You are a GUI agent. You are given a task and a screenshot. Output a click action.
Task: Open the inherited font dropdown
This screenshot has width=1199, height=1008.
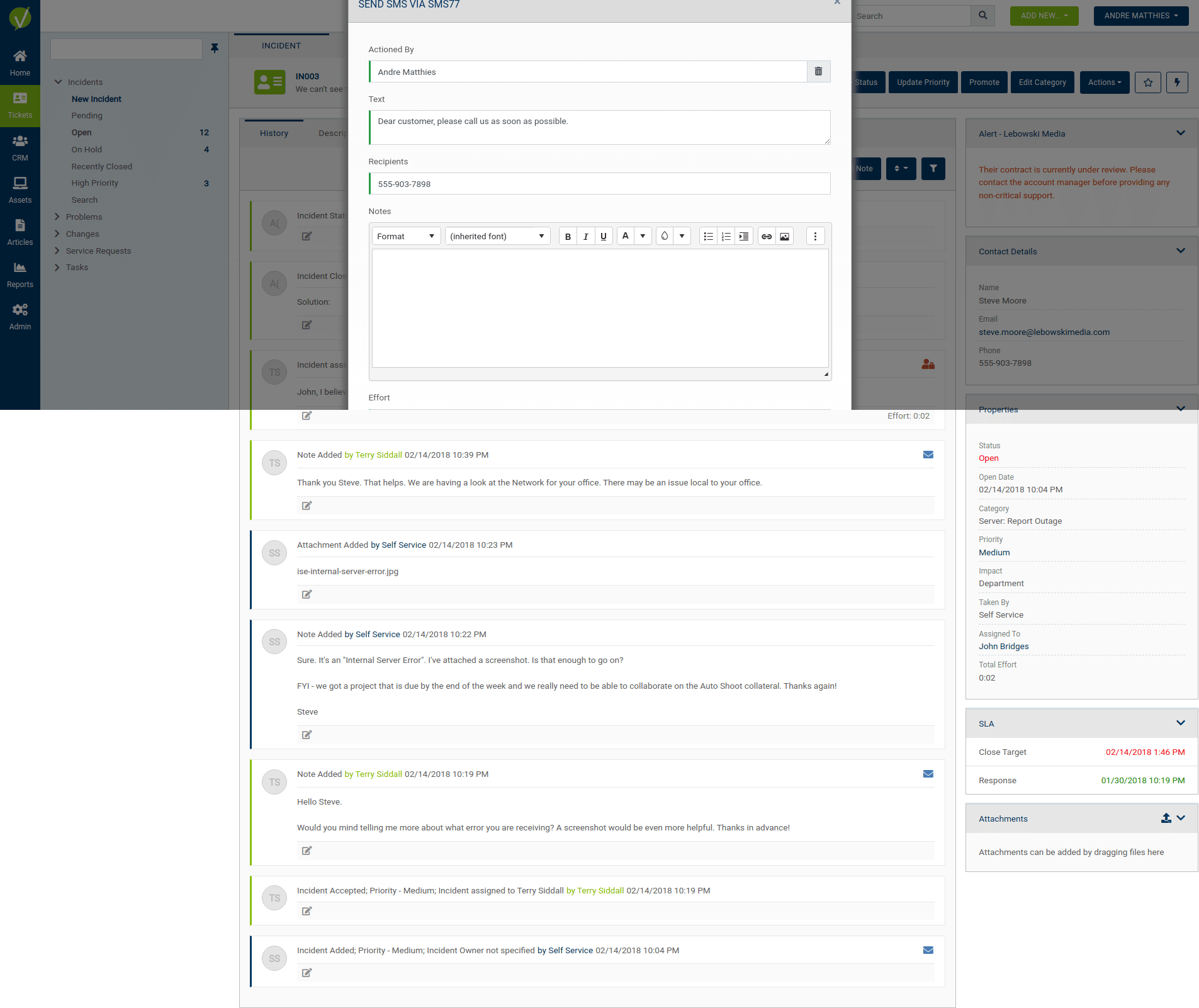(497, 237)
